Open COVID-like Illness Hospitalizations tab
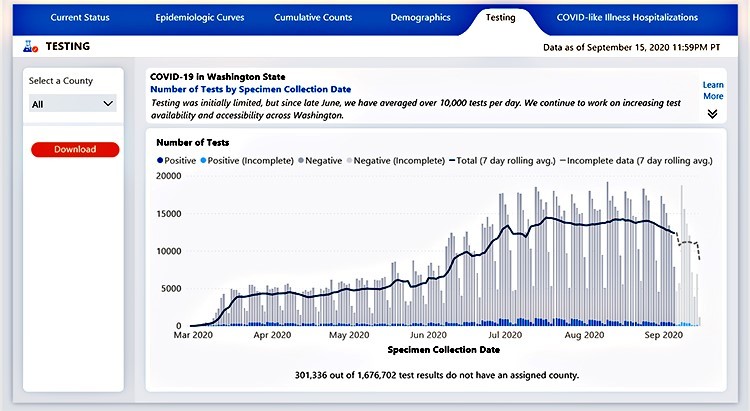Screen dimensions: 750x411 tap(627, 17)
